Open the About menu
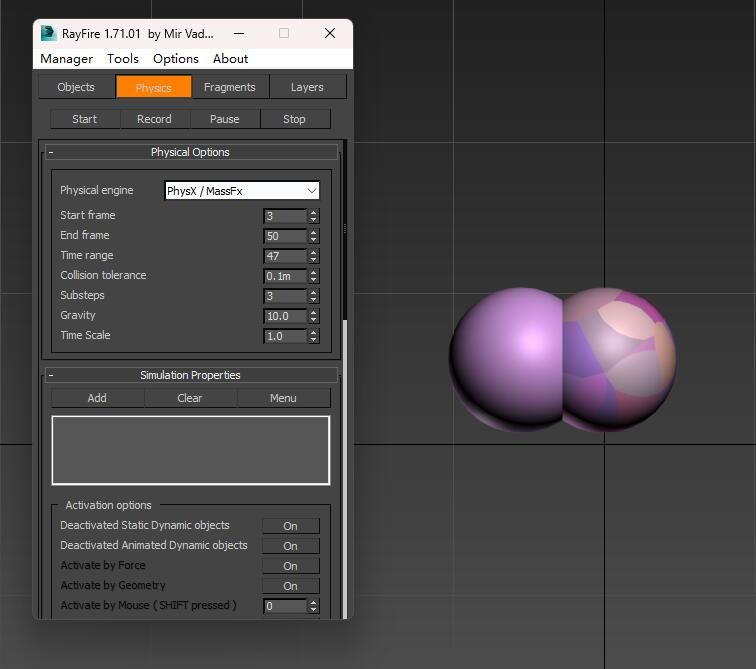 (x=230, y=59)
